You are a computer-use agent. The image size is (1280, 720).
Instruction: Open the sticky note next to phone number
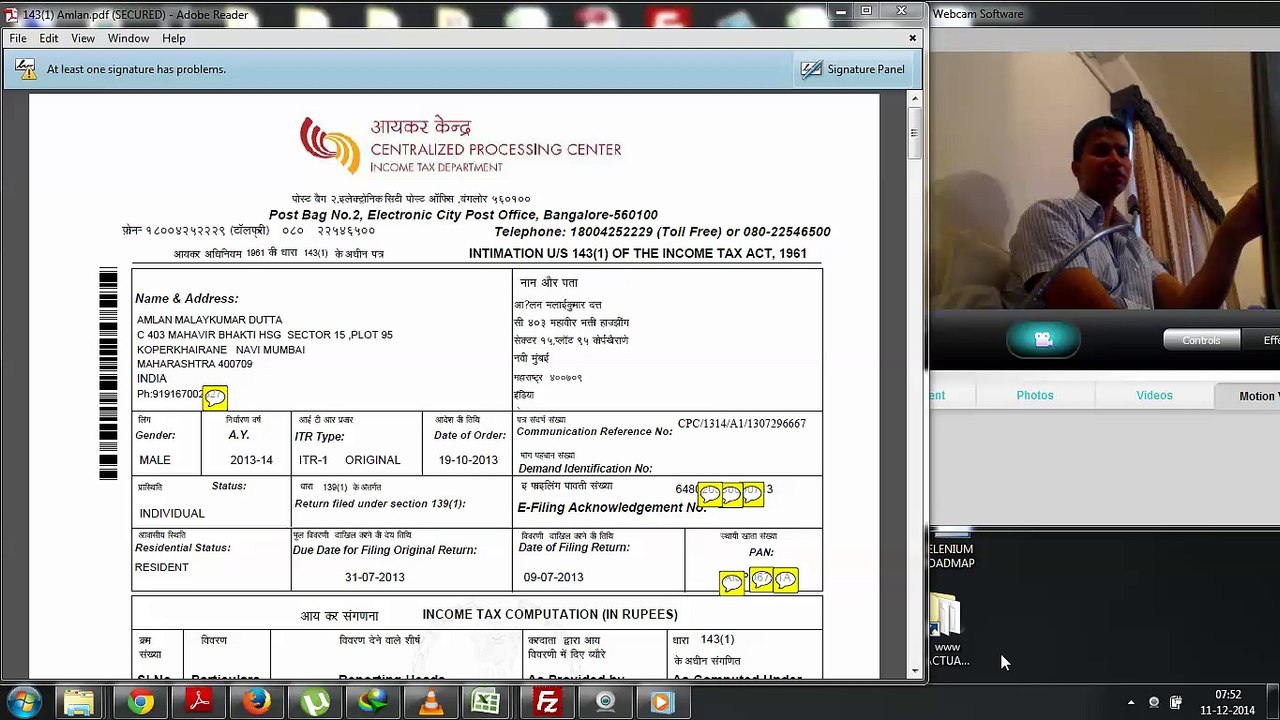click(x=214, y=397)
